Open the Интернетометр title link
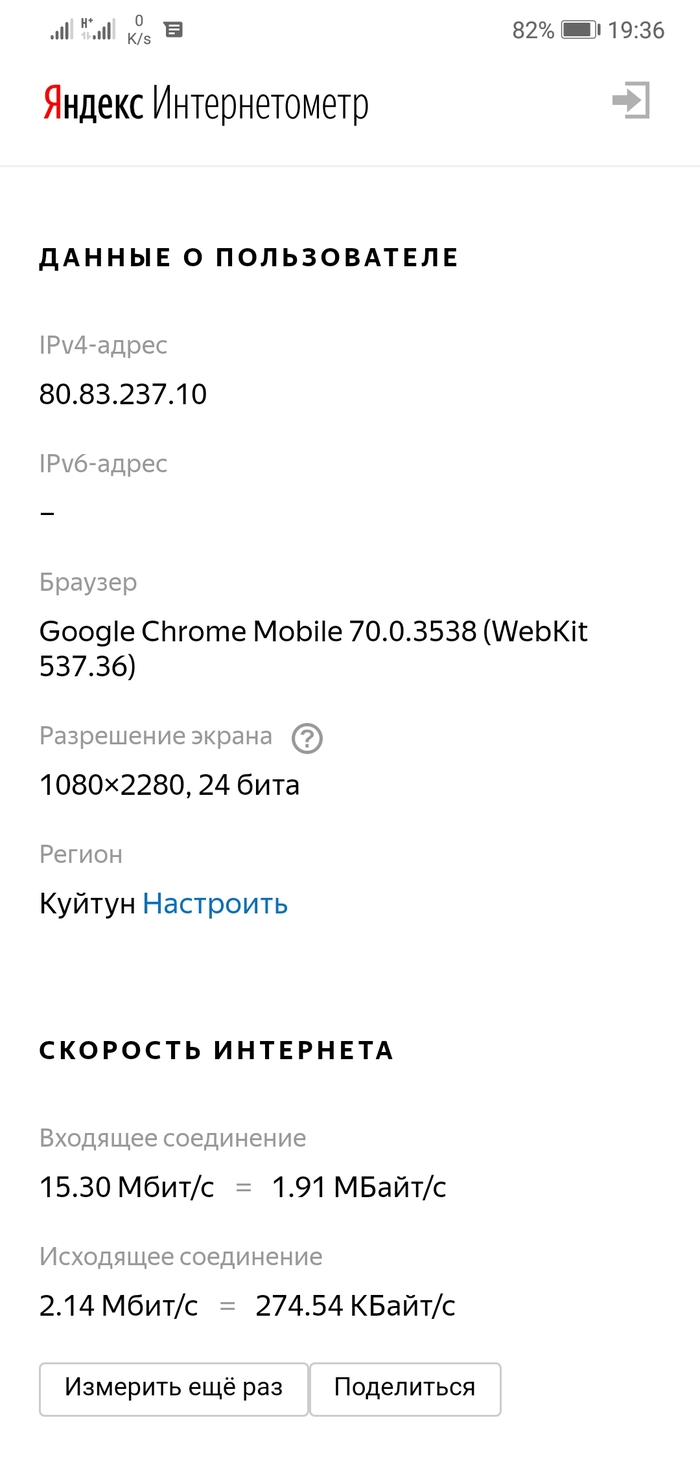Screen dimensions: 700x1477 click(260, 104)
